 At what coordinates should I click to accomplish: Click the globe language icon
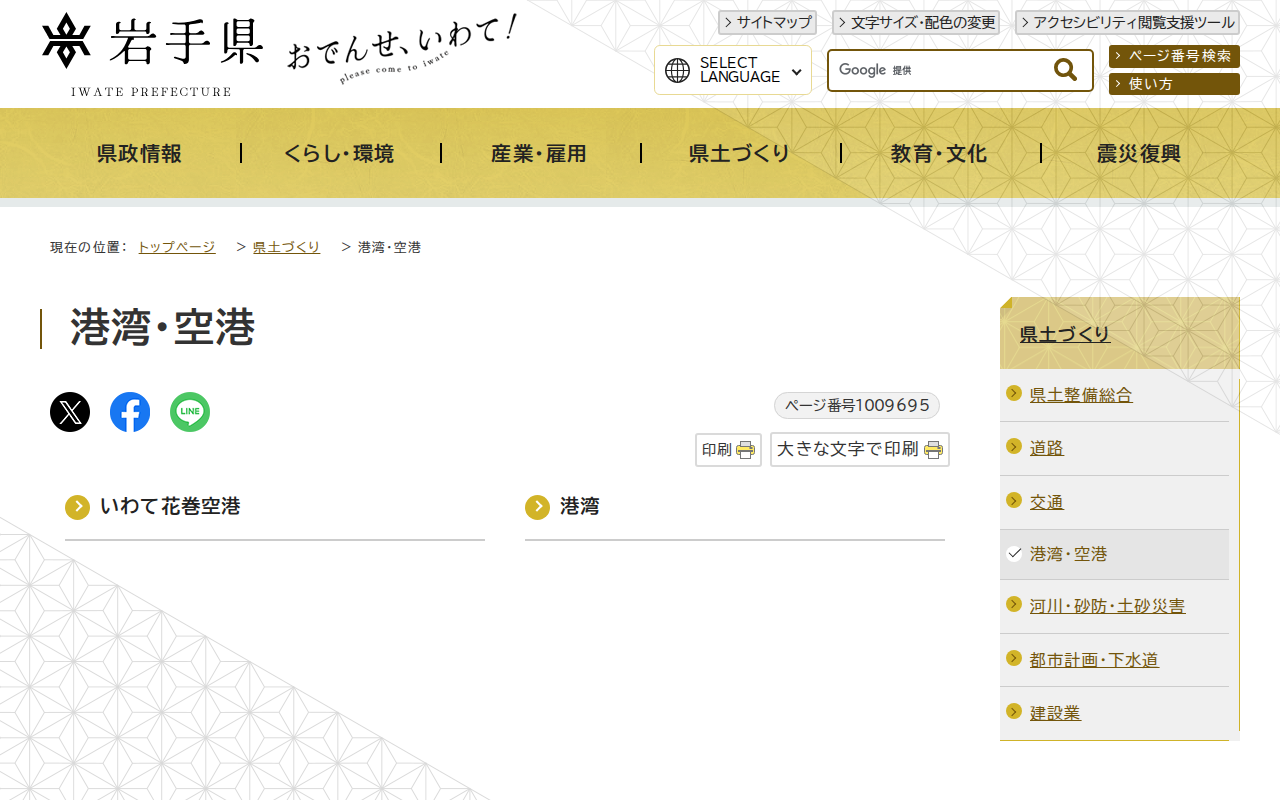[678, 70]
